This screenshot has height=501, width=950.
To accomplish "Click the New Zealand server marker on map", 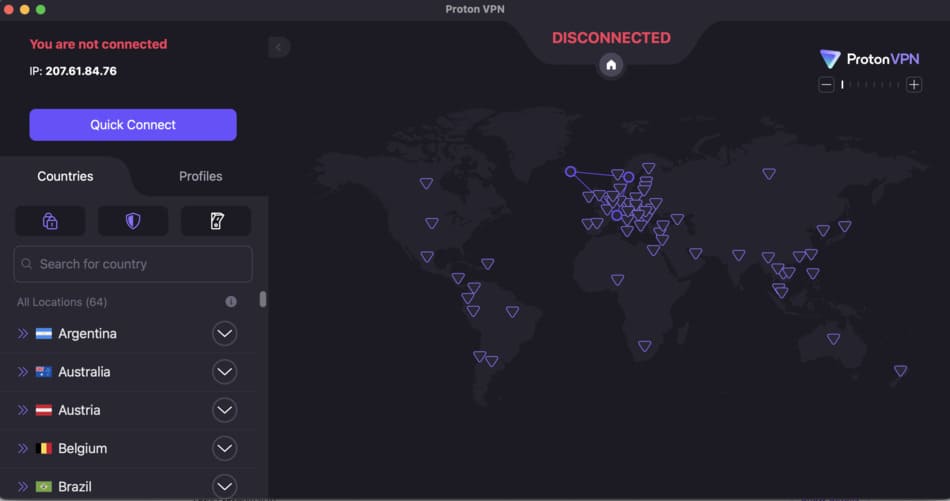I will [x=900, y=371].
